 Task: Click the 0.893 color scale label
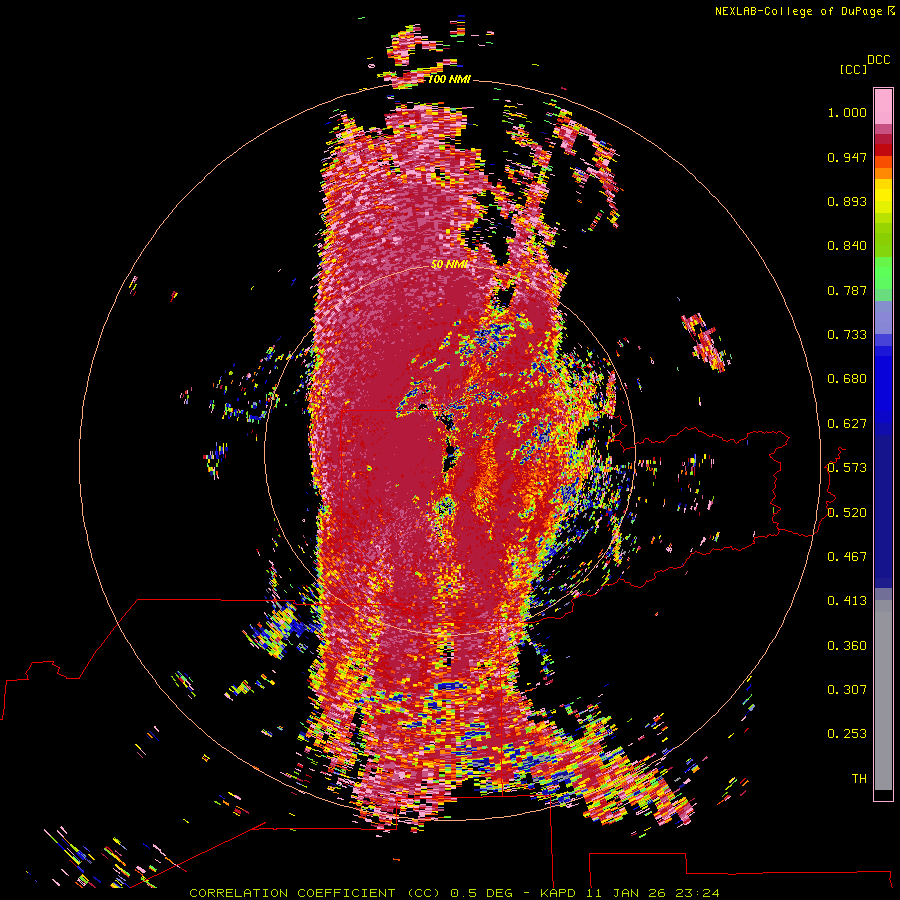847,201
